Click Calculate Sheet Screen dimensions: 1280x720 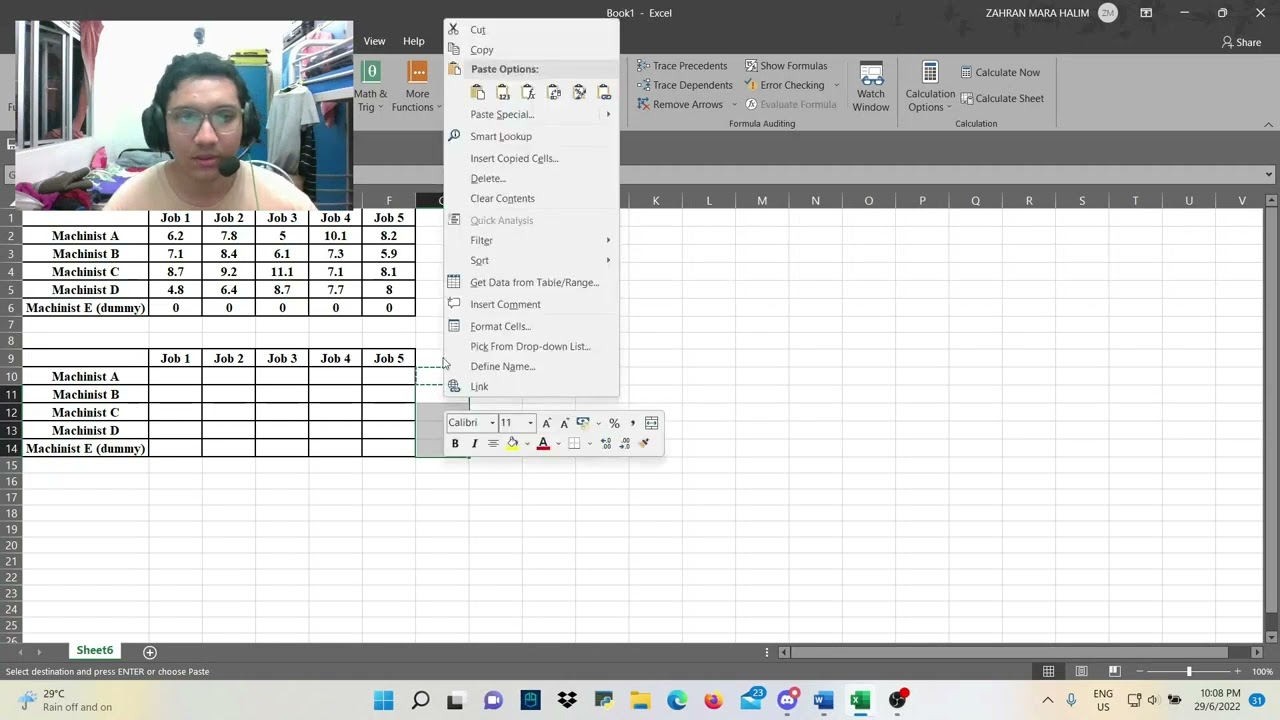point(1002,98)
